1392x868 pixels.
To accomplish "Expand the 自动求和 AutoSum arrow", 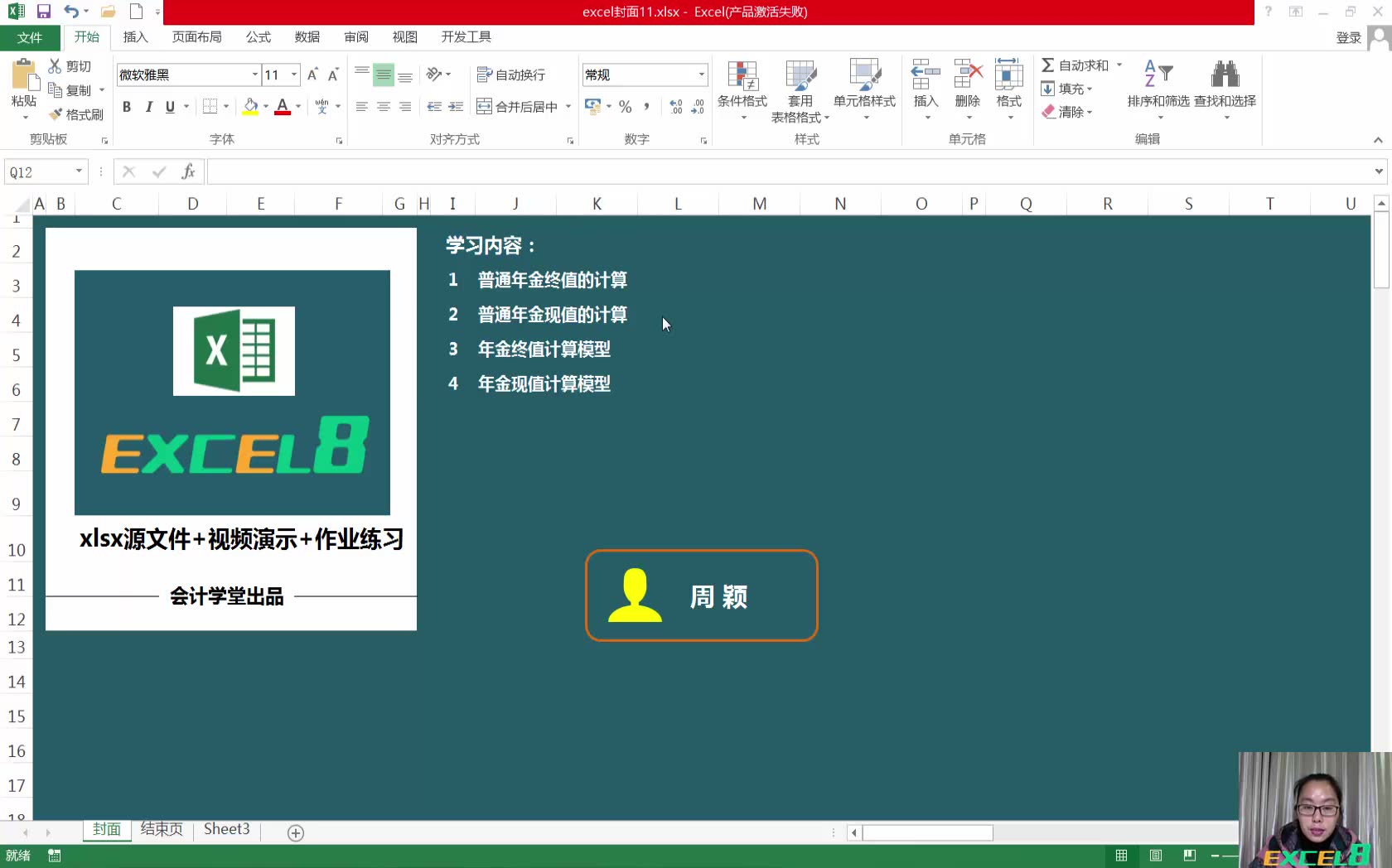I will coord(1119,65).
